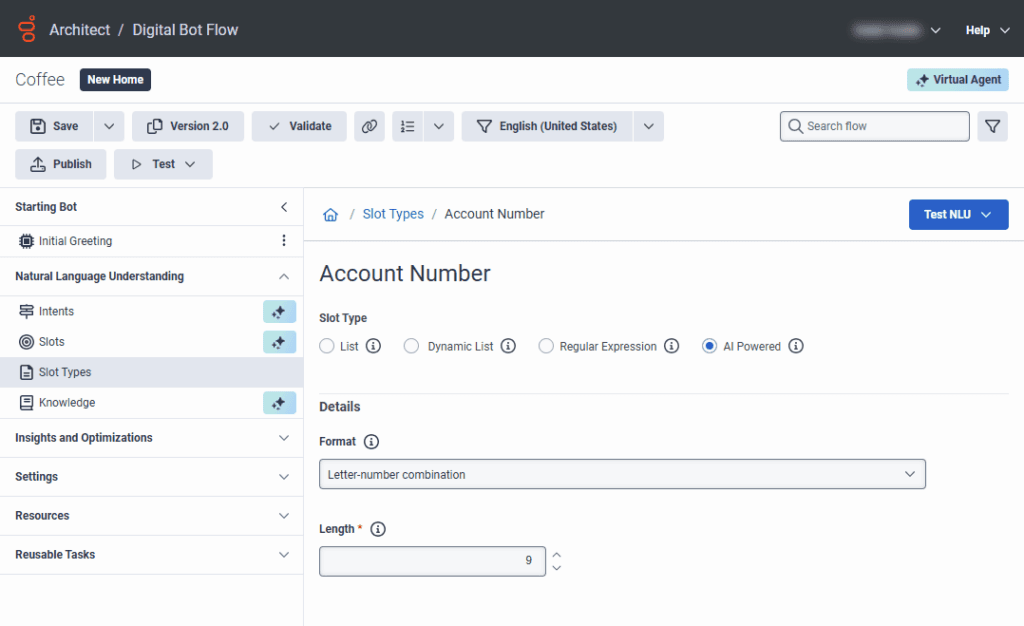The width and height of the screenshot is (1024, 626).
Task: Open the Help menu
Action: [x=990, y=30]
